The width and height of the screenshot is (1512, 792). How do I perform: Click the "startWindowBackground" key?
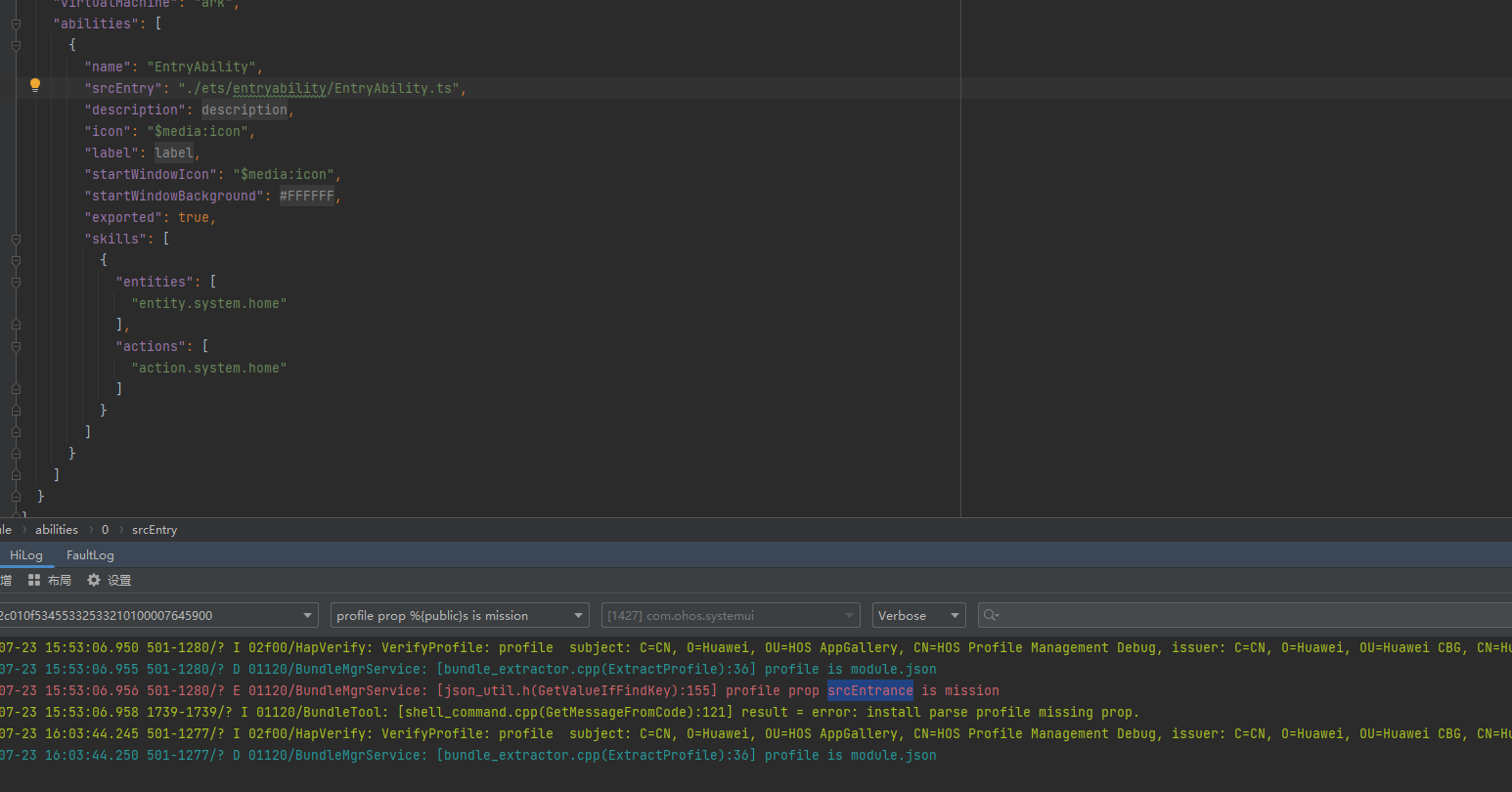[174, 196]
